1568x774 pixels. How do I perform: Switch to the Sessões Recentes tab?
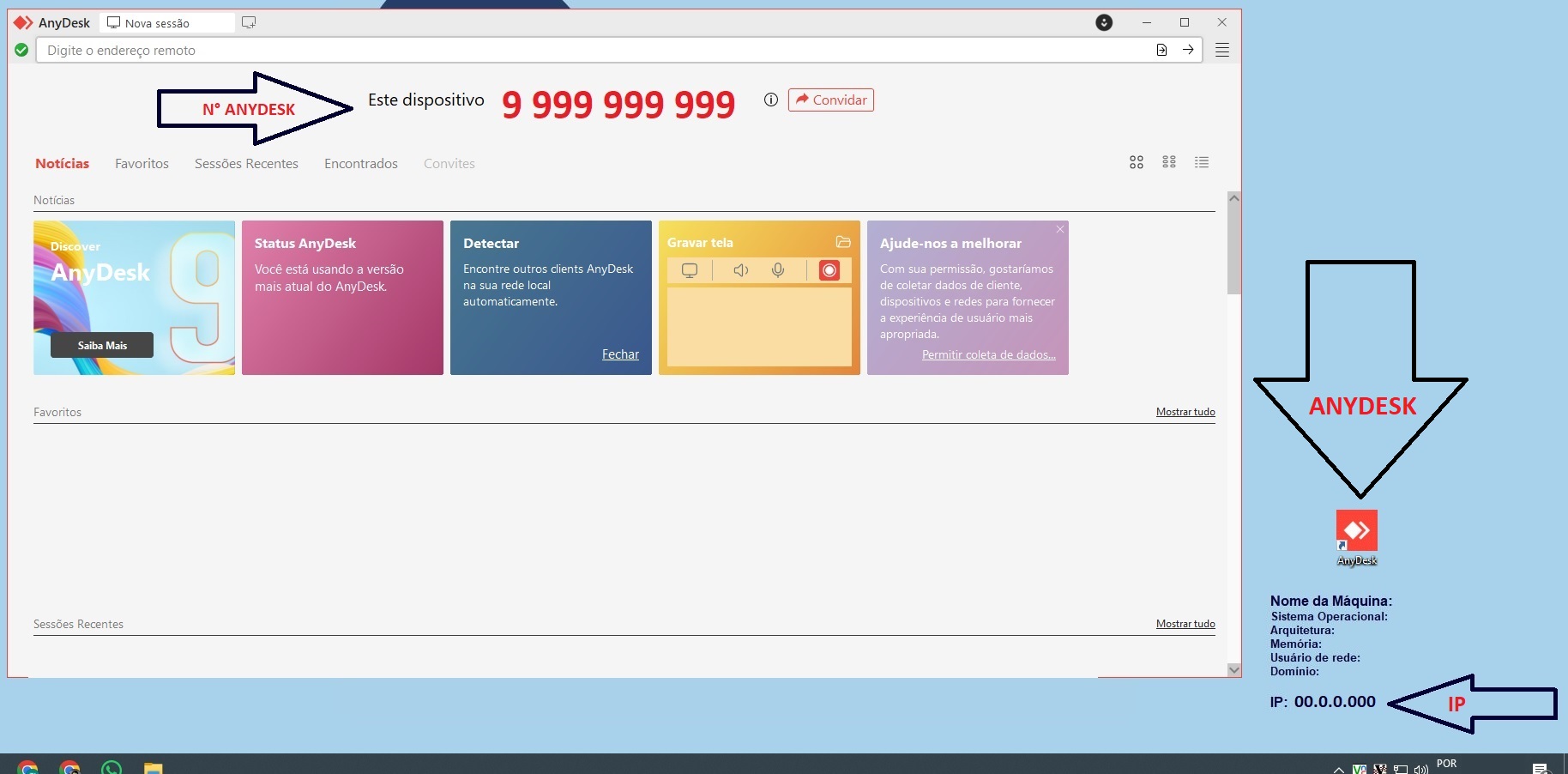(x=246, y=163)
